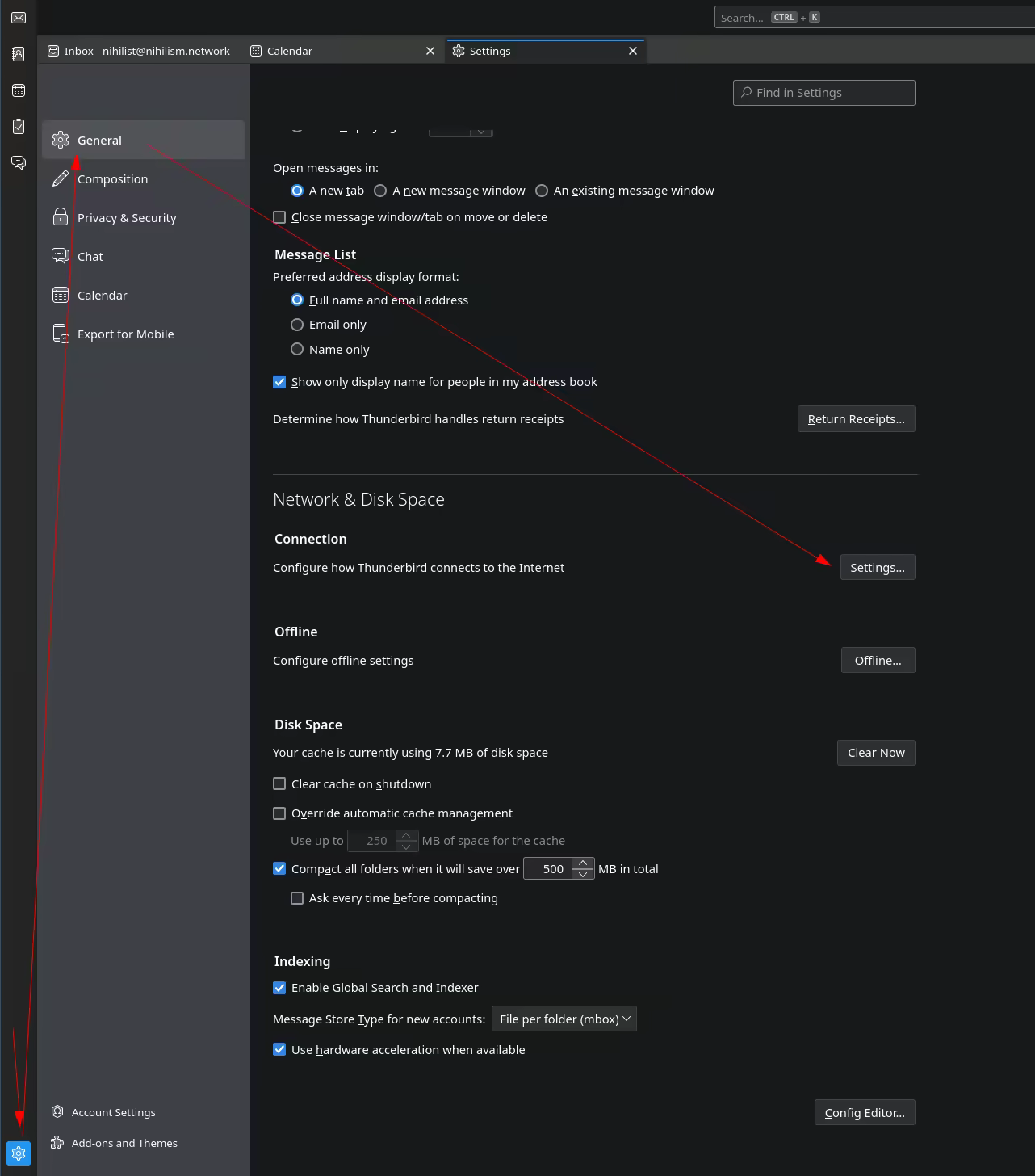The image size is (1035, 1176).
Task: Expand the Message Store Type dropdown
Action: (564, 1019)
